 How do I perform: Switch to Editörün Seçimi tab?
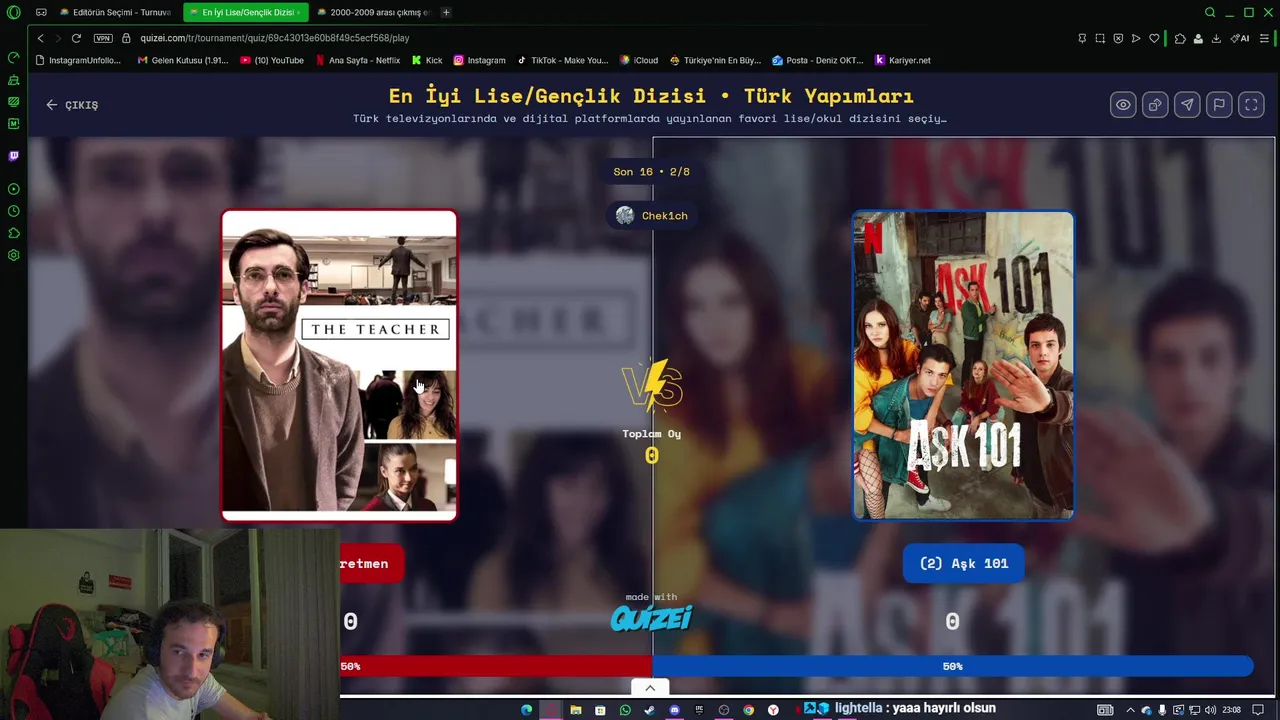point(115,12)
